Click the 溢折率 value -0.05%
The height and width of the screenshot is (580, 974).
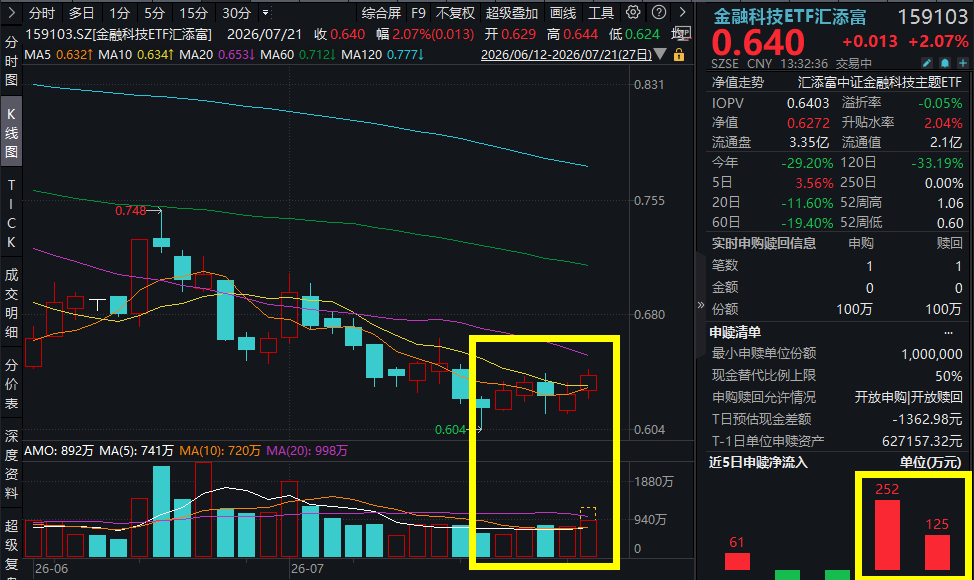[x=940, y=103]
